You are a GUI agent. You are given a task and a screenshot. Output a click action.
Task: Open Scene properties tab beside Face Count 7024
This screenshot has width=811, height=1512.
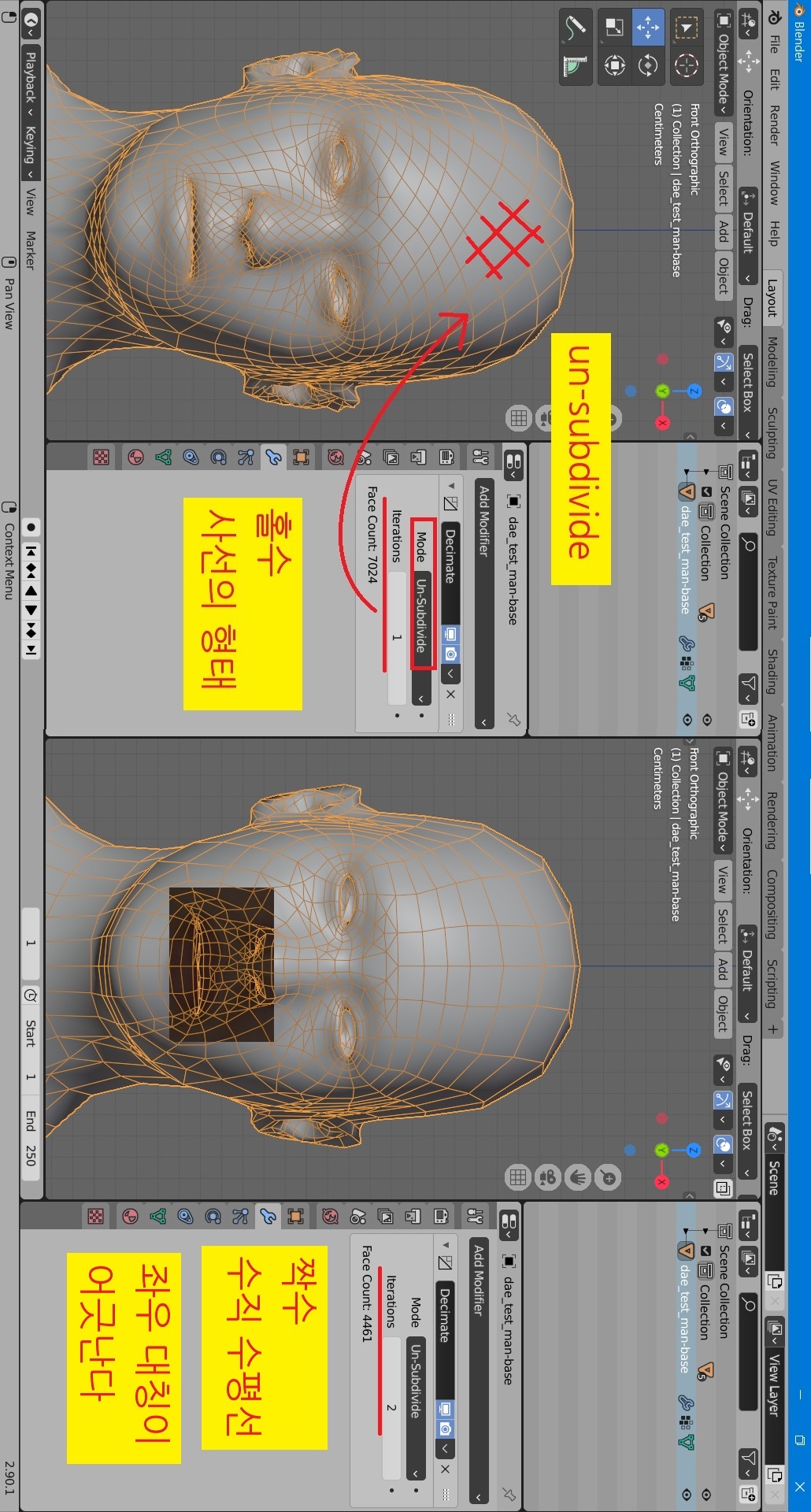[363, 457]
